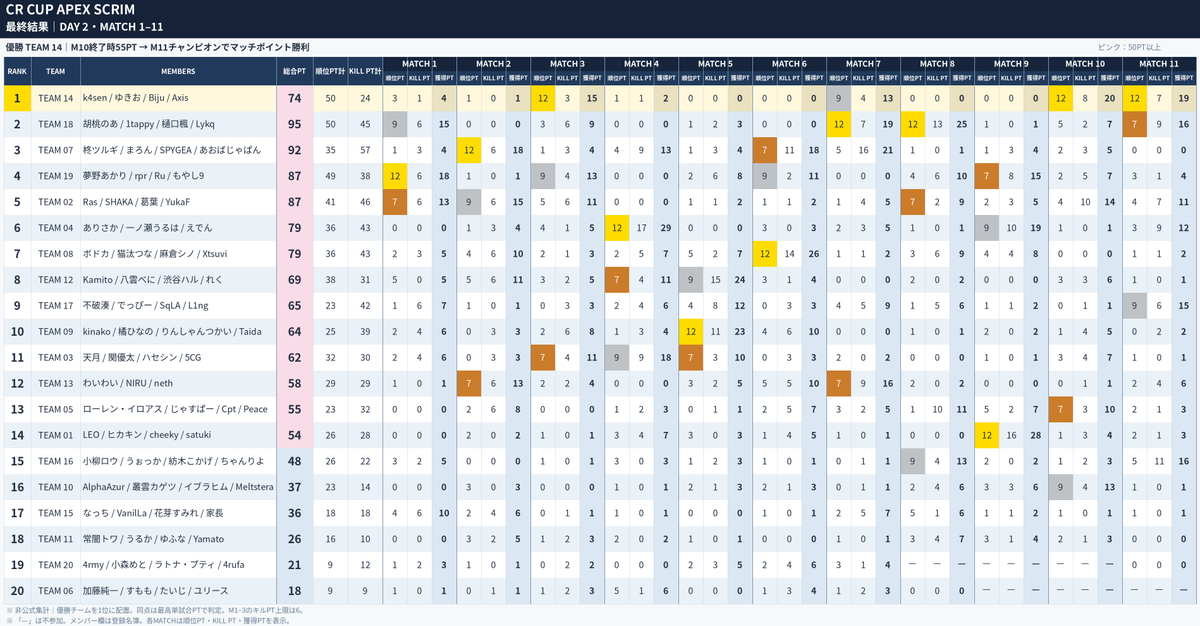Click the MATCH 4 header

point(641,63)
